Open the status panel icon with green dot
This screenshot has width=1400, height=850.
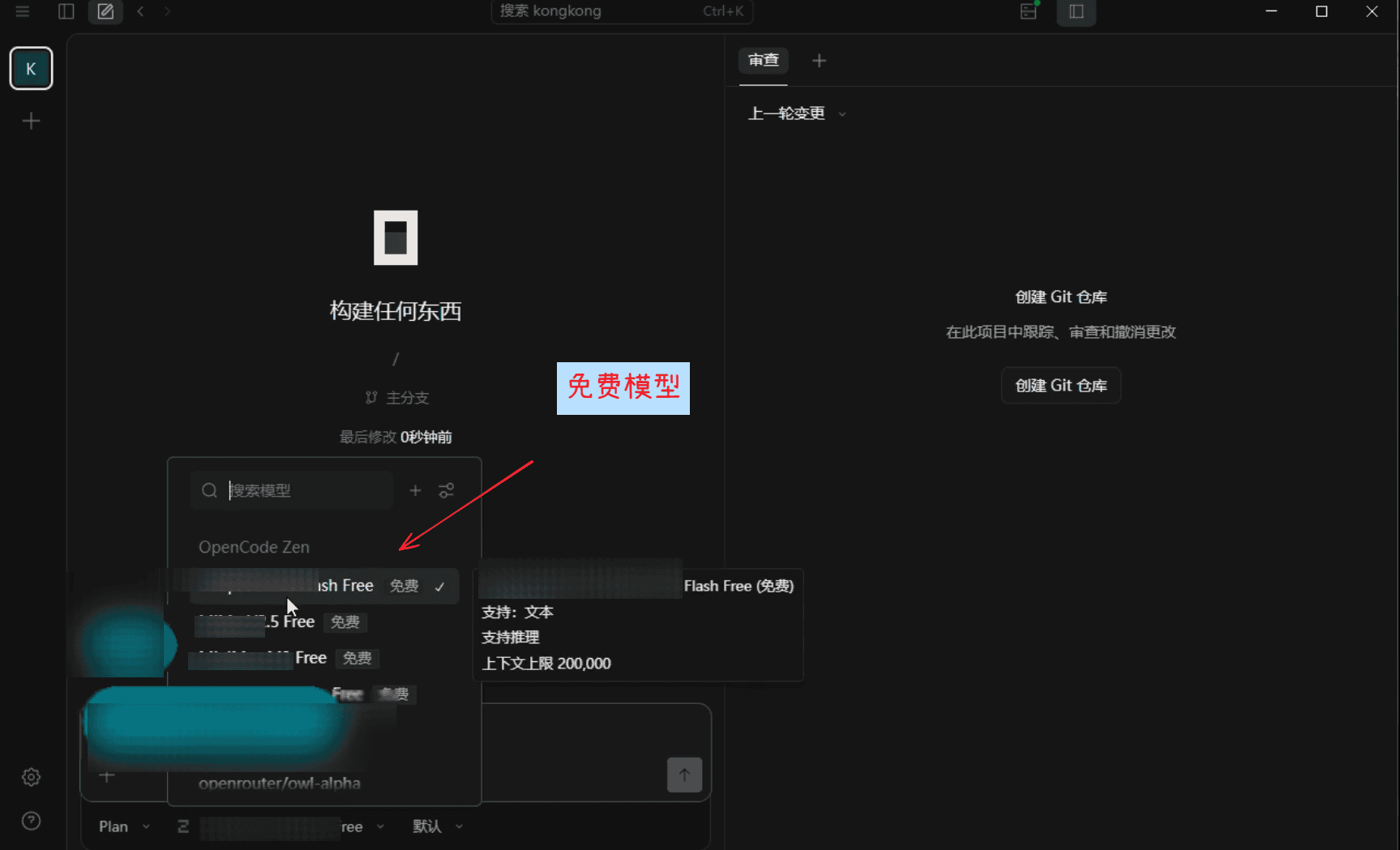pyautogui.click(x=1029, y=11)
